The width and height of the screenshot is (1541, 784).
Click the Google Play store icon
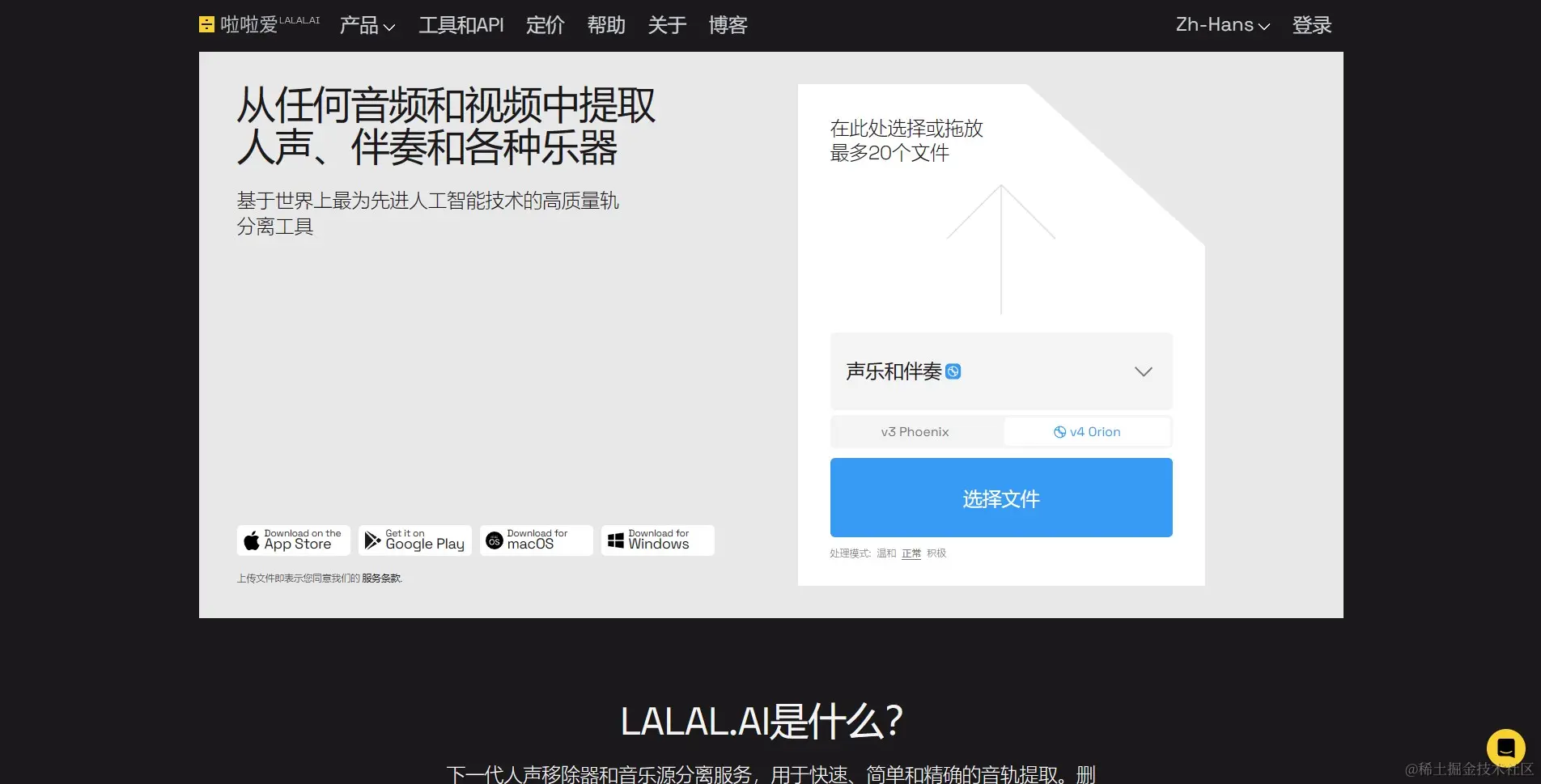tap(372, 540)
